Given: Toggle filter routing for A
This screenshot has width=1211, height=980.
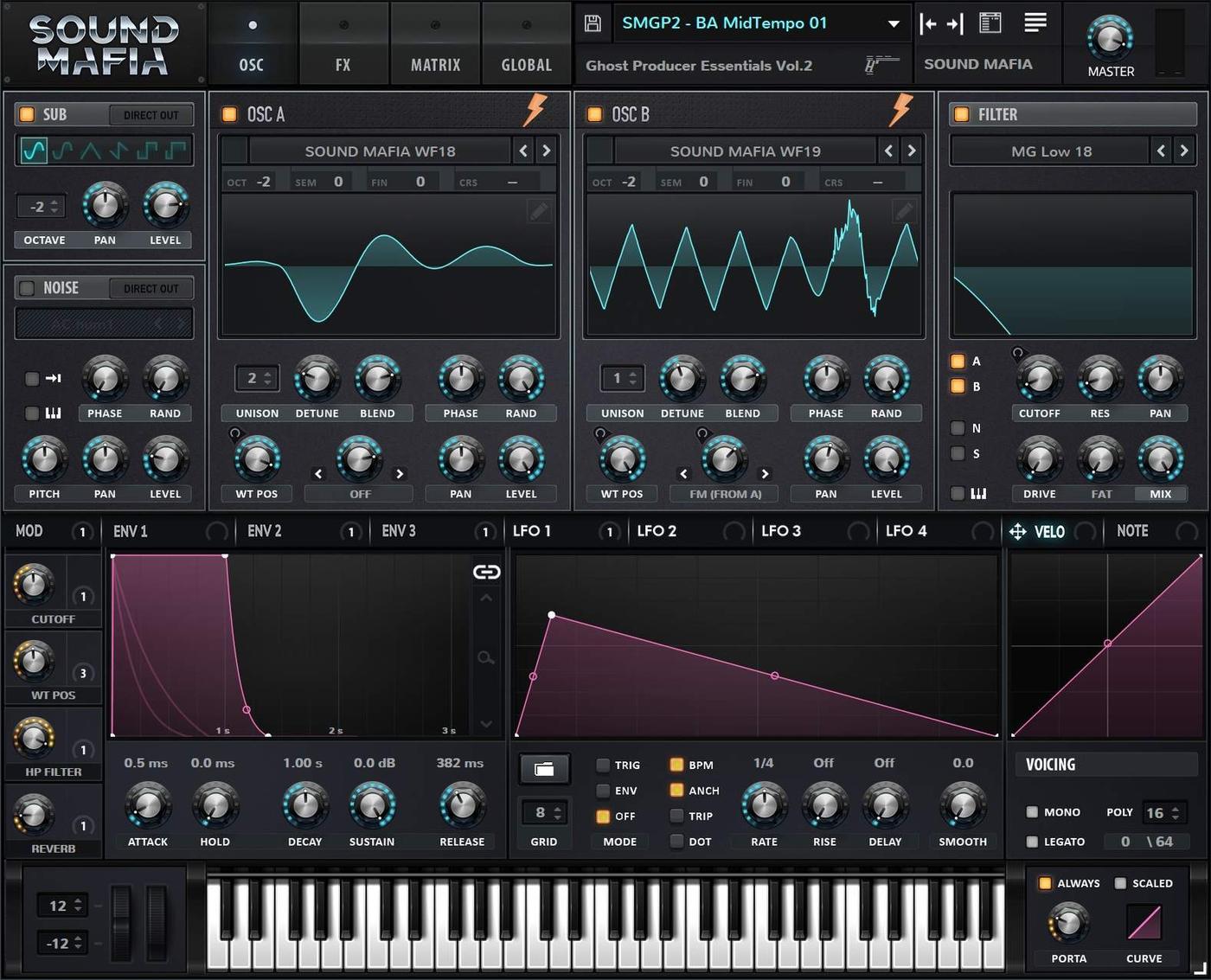Looking at the screenshot, I should click(x=958, y=362).
